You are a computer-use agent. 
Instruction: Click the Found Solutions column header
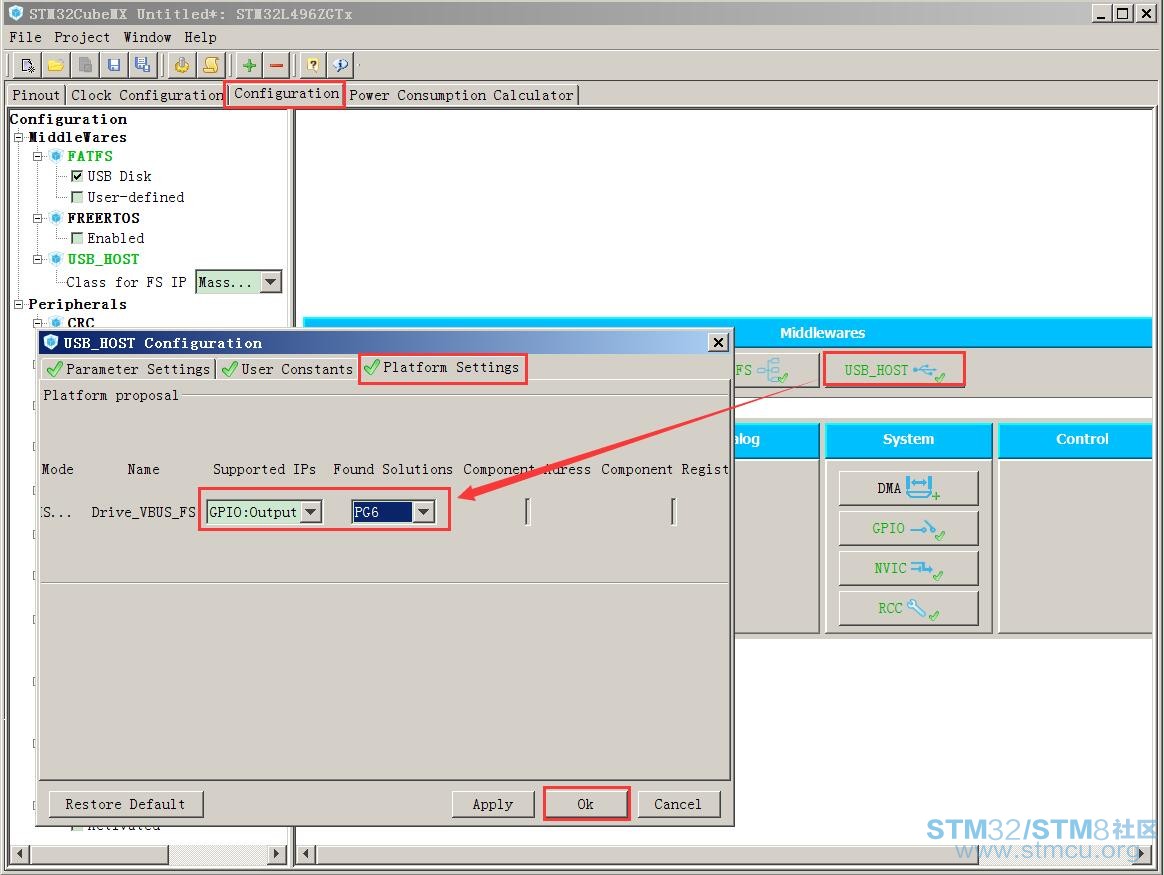(x=393, y=469)
